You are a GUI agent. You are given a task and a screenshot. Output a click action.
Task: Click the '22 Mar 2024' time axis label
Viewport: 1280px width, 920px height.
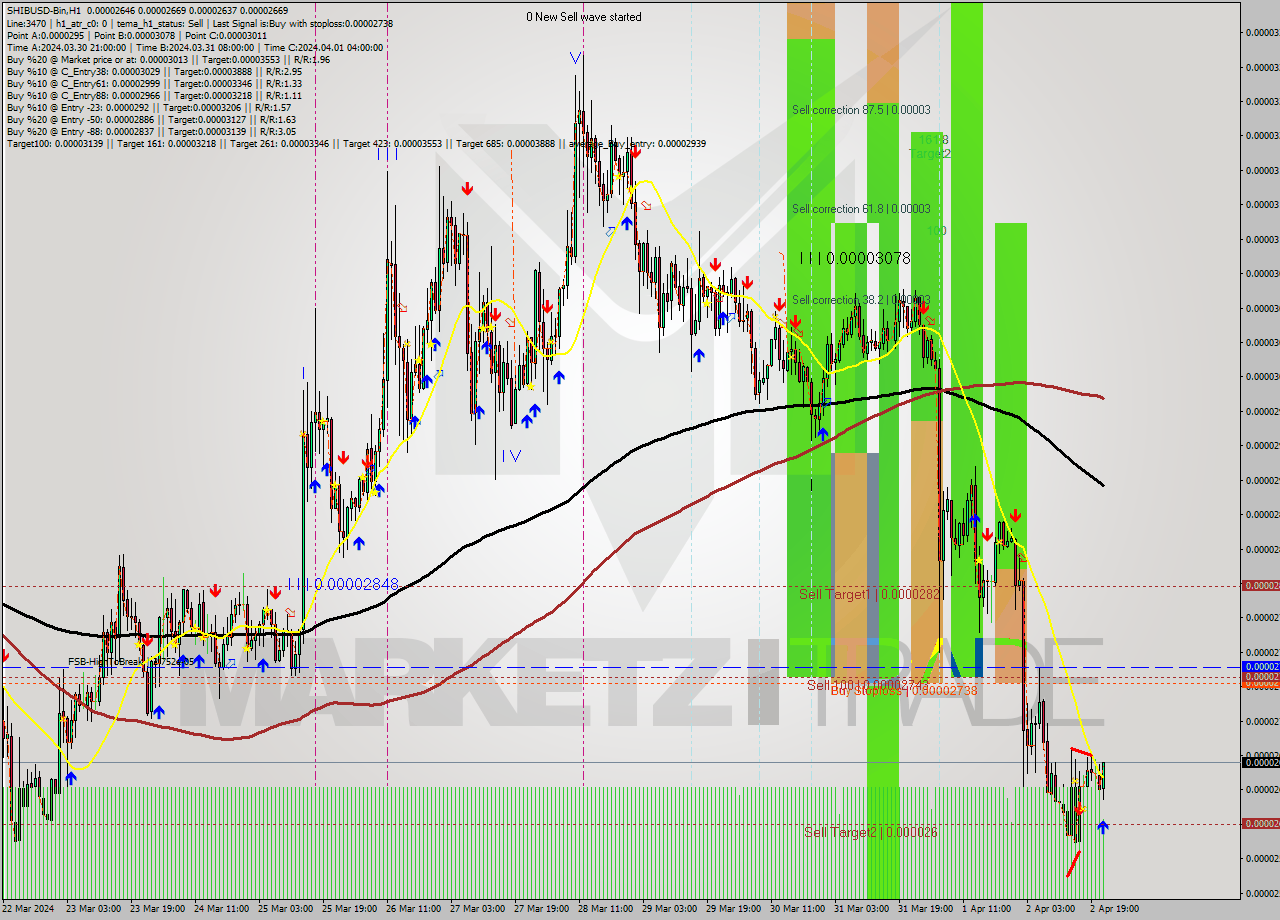[x=28, y=909]
